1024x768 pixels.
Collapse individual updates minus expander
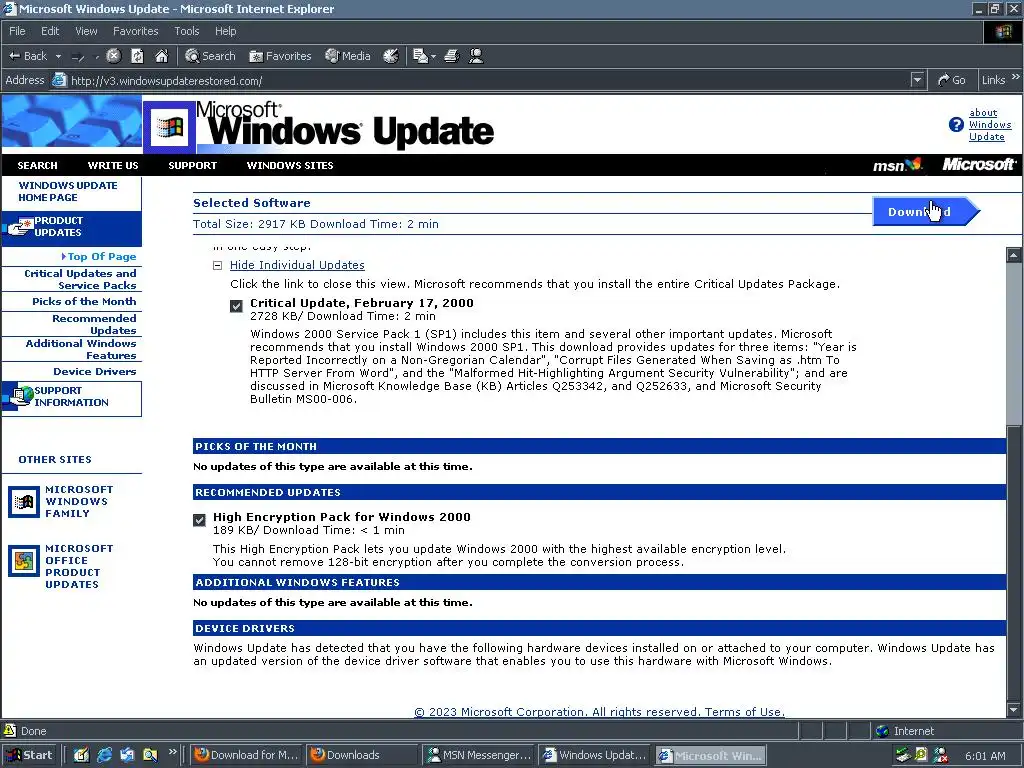point(217,265)
